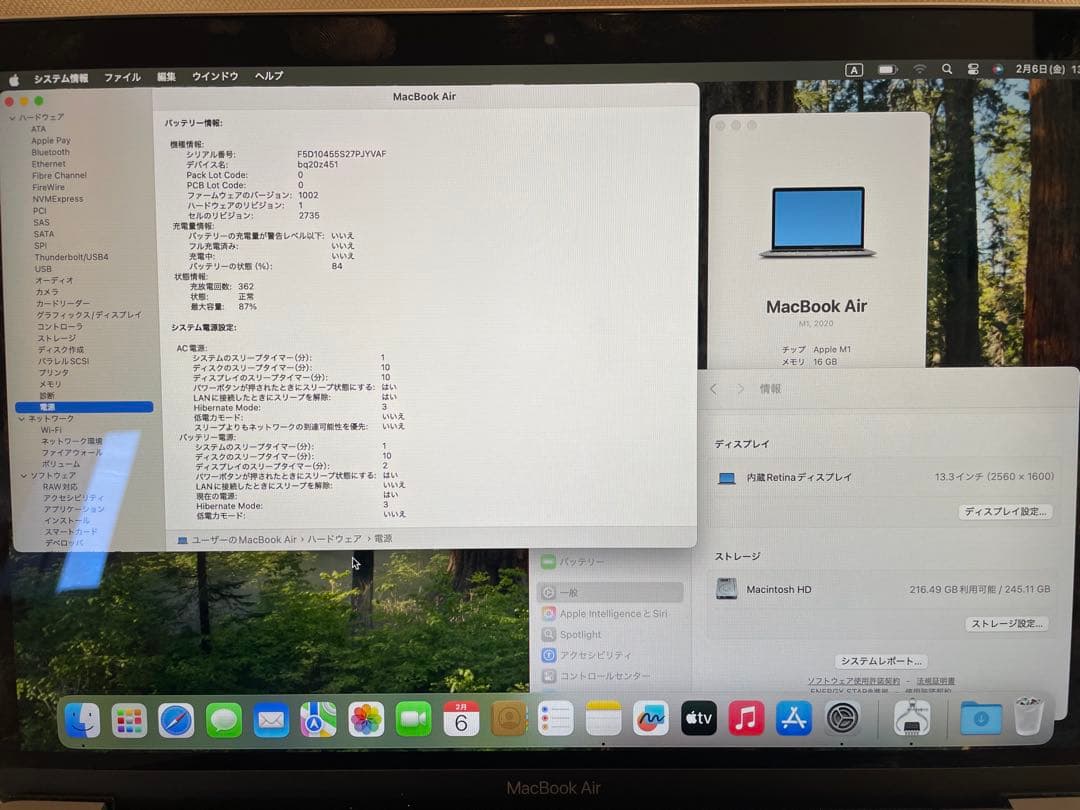Select Thunderbolt/USB4 in hardware list
Image resolution: width=1080 pixels, height=810 pixels.
click(71, 257)
